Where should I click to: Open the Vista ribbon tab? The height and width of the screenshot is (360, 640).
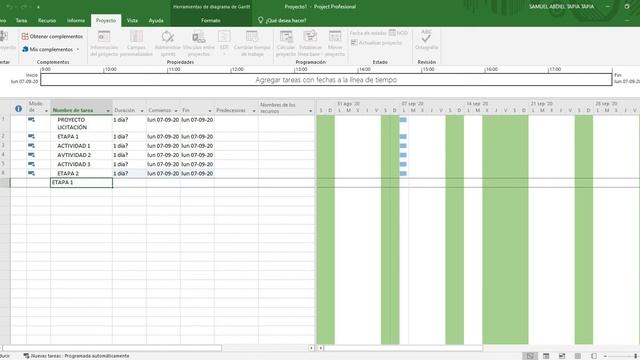(132, 20)
